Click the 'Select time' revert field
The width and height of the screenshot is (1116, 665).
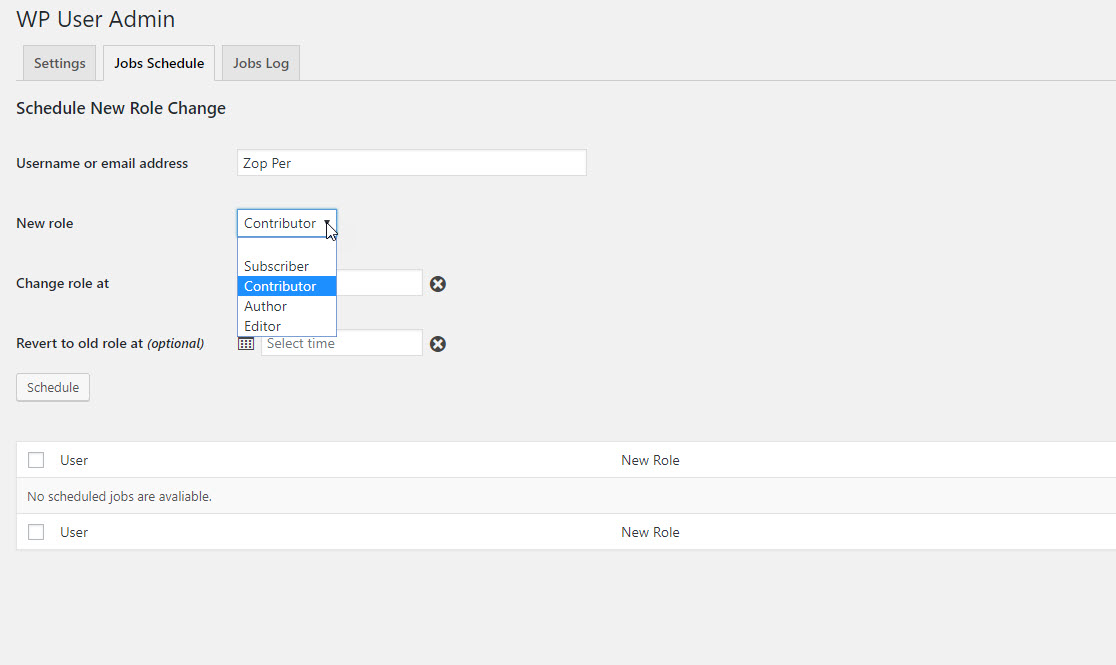click(x=341, y=344)
